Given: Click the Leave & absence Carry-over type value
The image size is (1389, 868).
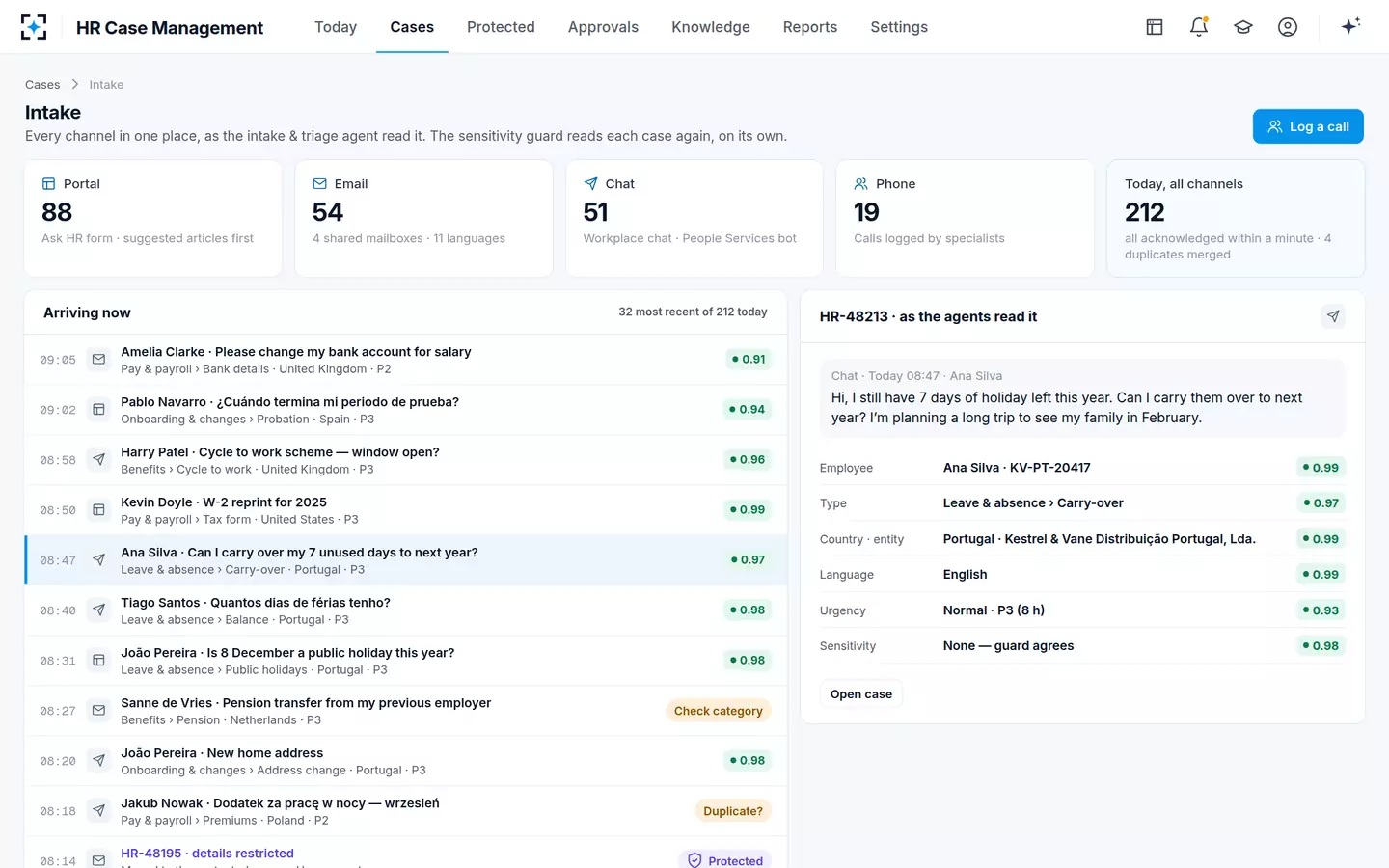Looking at the screenshot, I should point(1033,503).
